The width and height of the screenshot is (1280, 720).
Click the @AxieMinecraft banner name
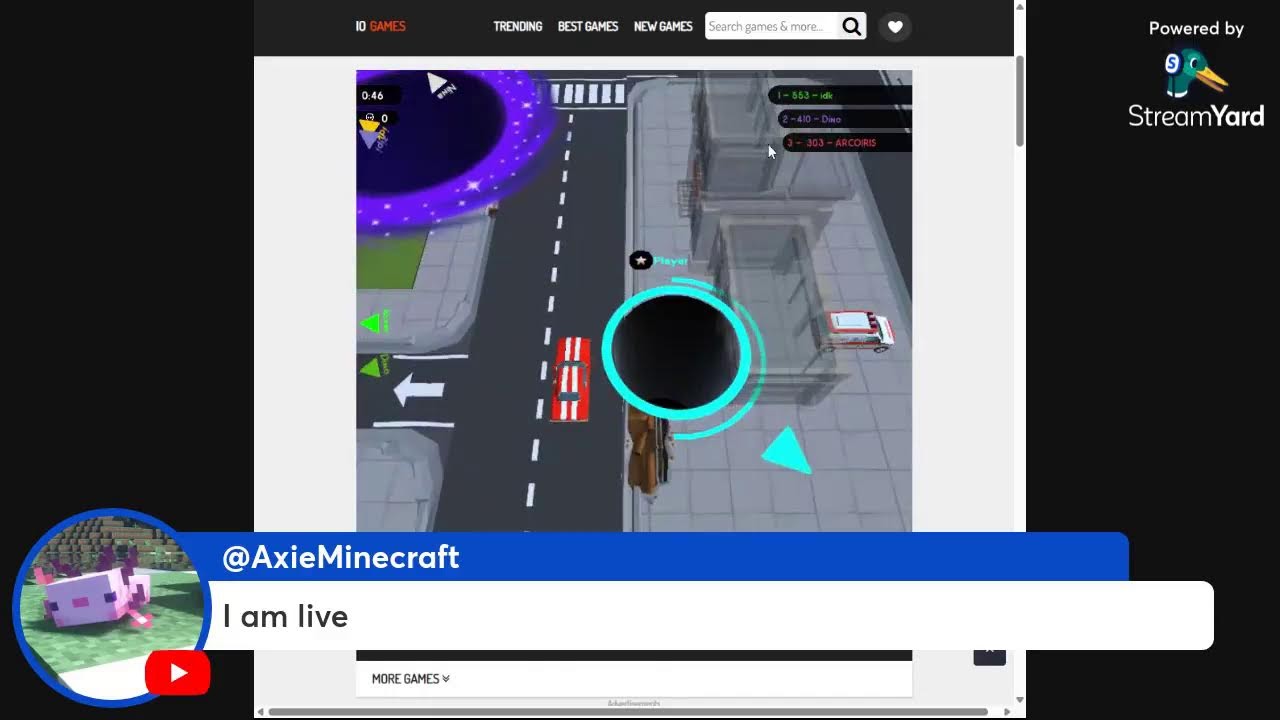click(341, 558)
